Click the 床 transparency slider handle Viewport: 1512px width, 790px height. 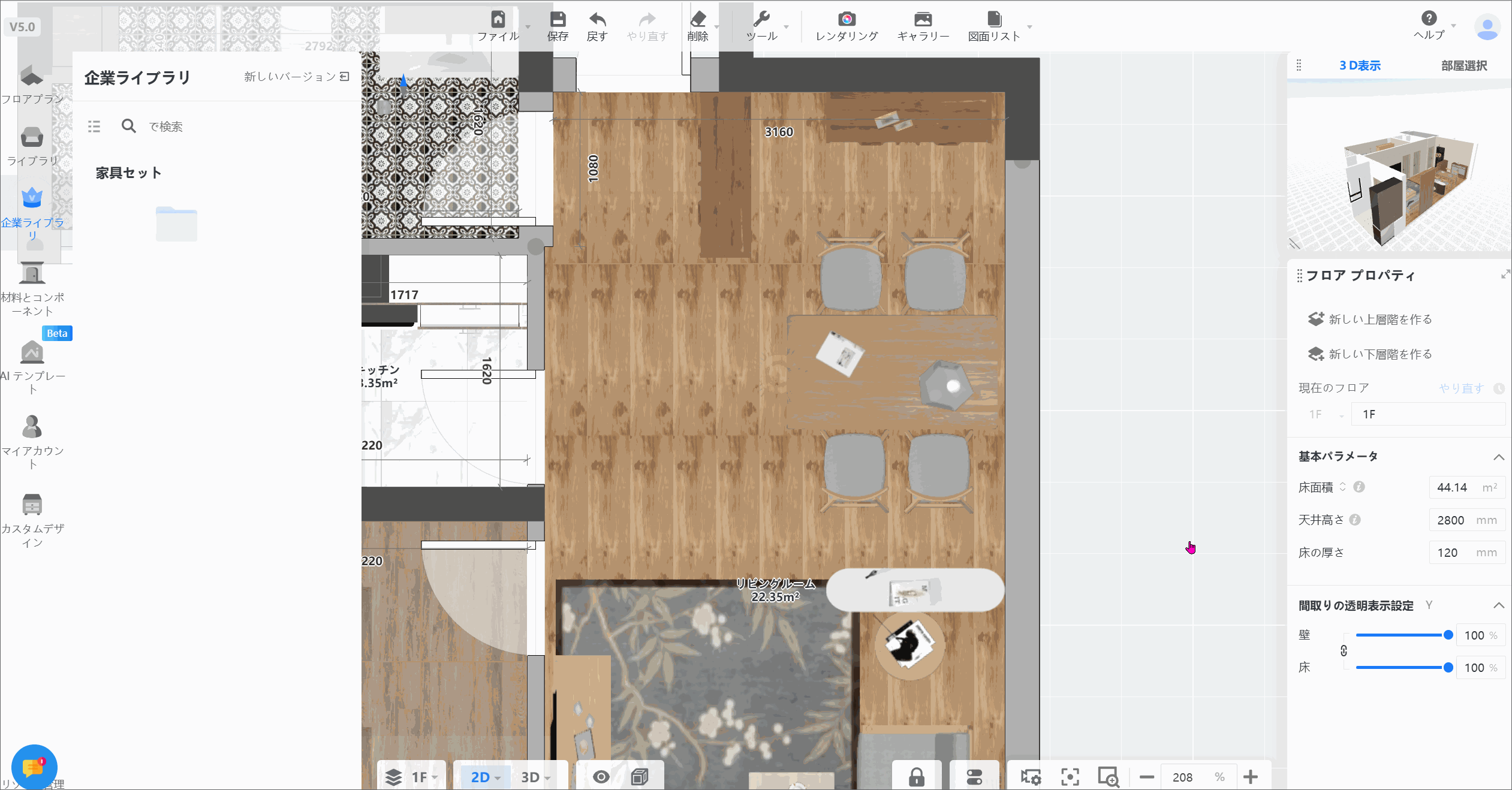click(1448, 668)
